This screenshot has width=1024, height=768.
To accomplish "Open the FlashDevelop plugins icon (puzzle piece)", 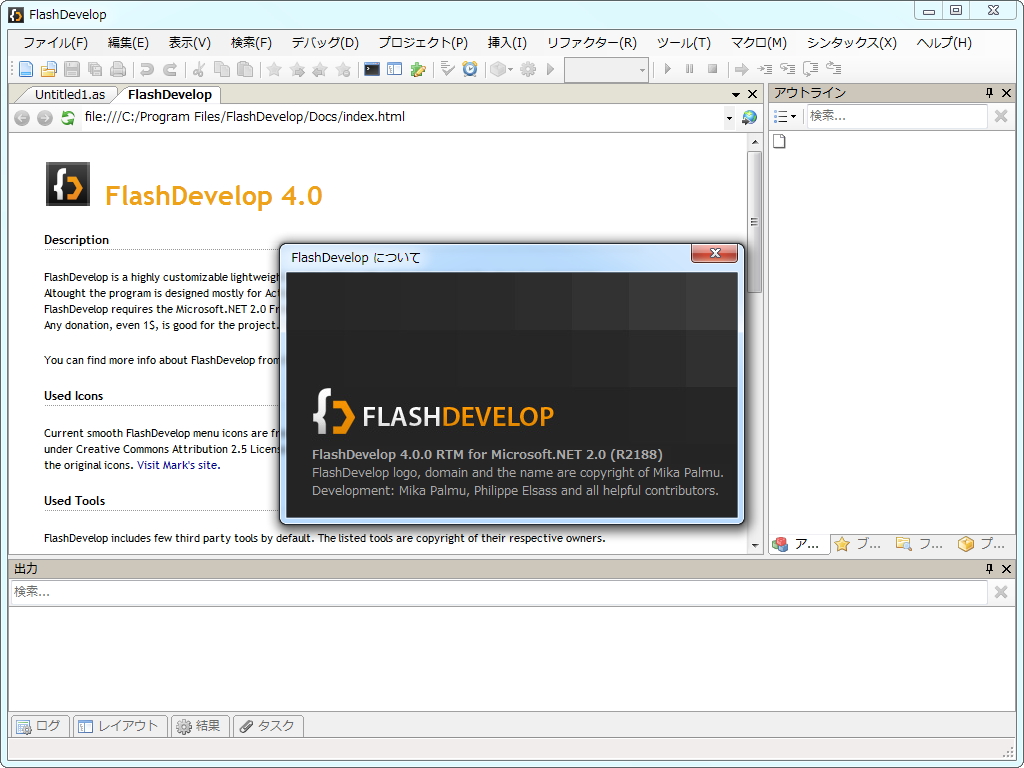I will (x=417, y=69).
